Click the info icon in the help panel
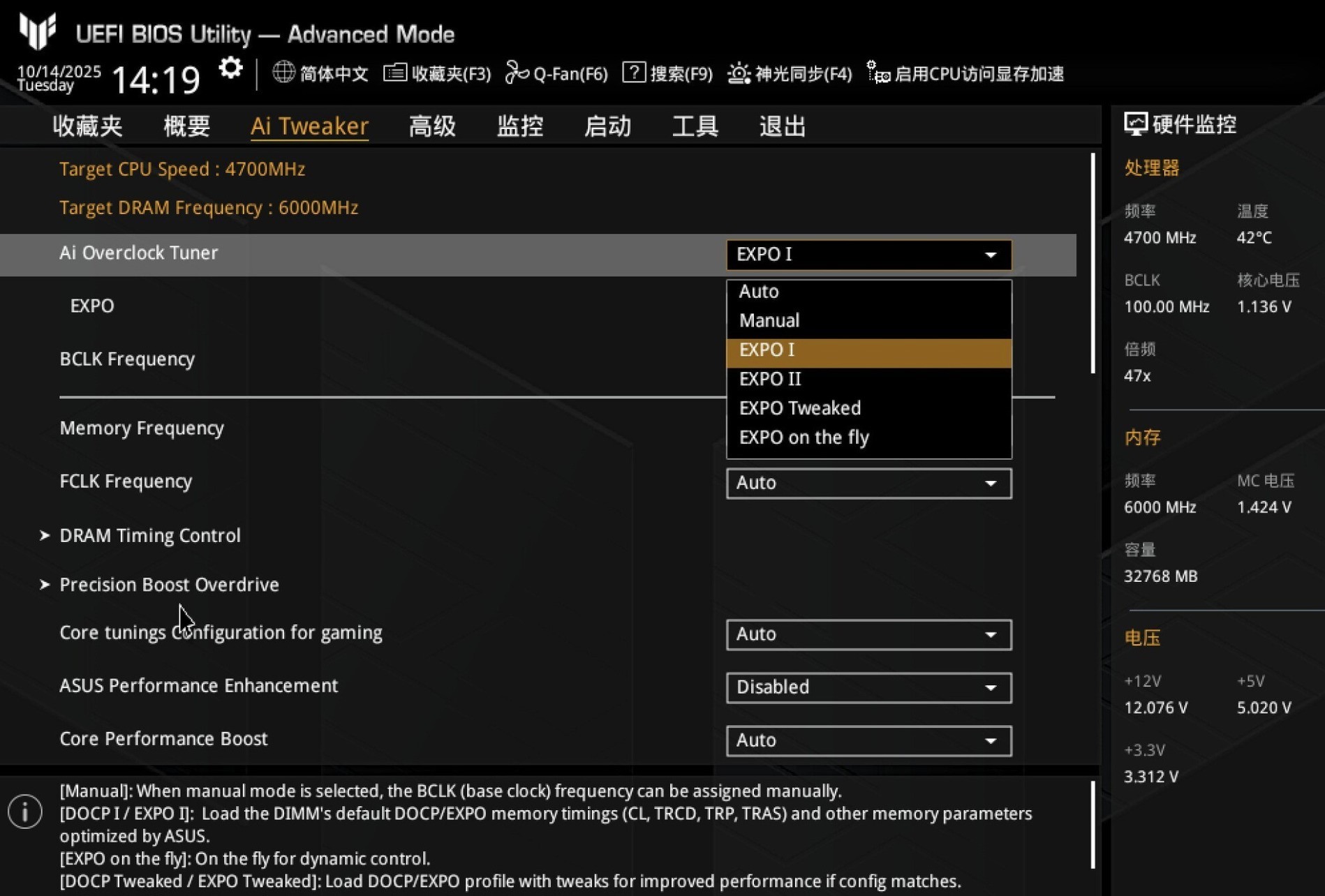This screenshot has width=1325, height=896. (x=26, y=812)
